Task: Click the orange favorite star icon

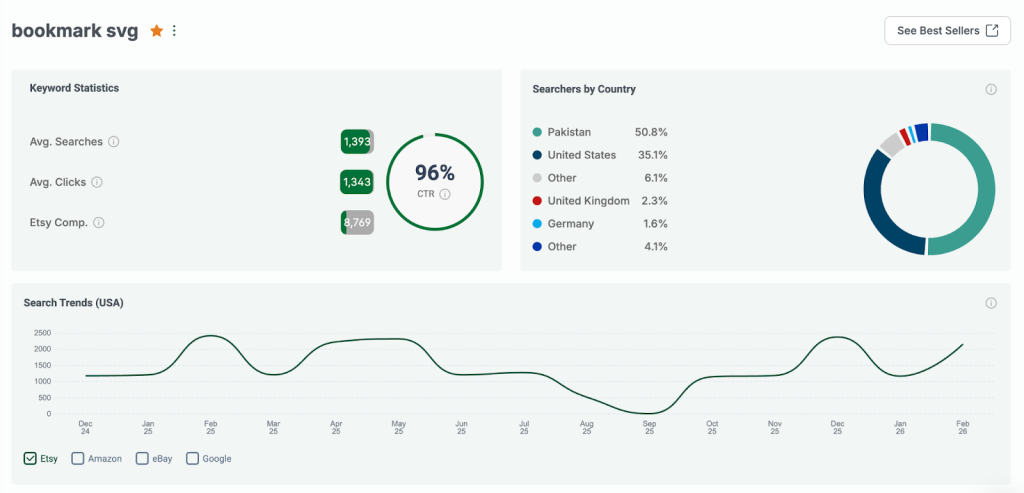Action: (156, 31)
